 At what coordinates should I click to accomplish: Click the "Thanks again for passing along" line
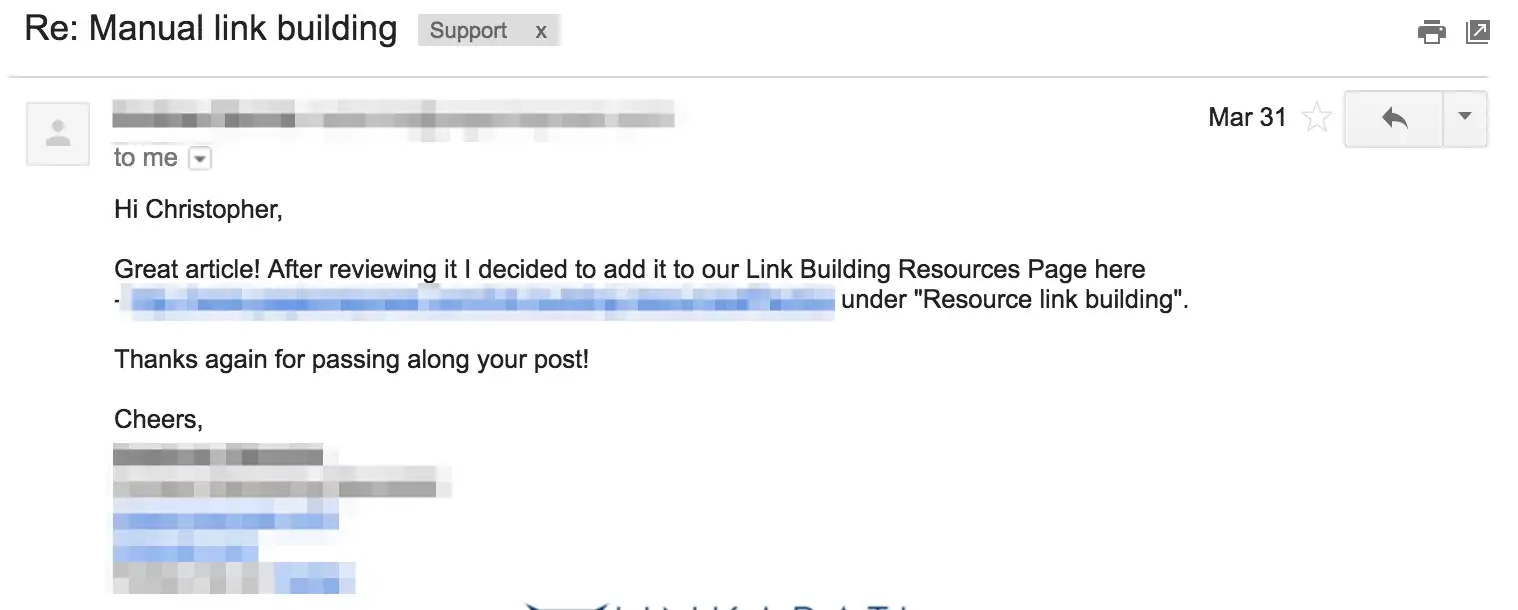(x=352, y=359)
